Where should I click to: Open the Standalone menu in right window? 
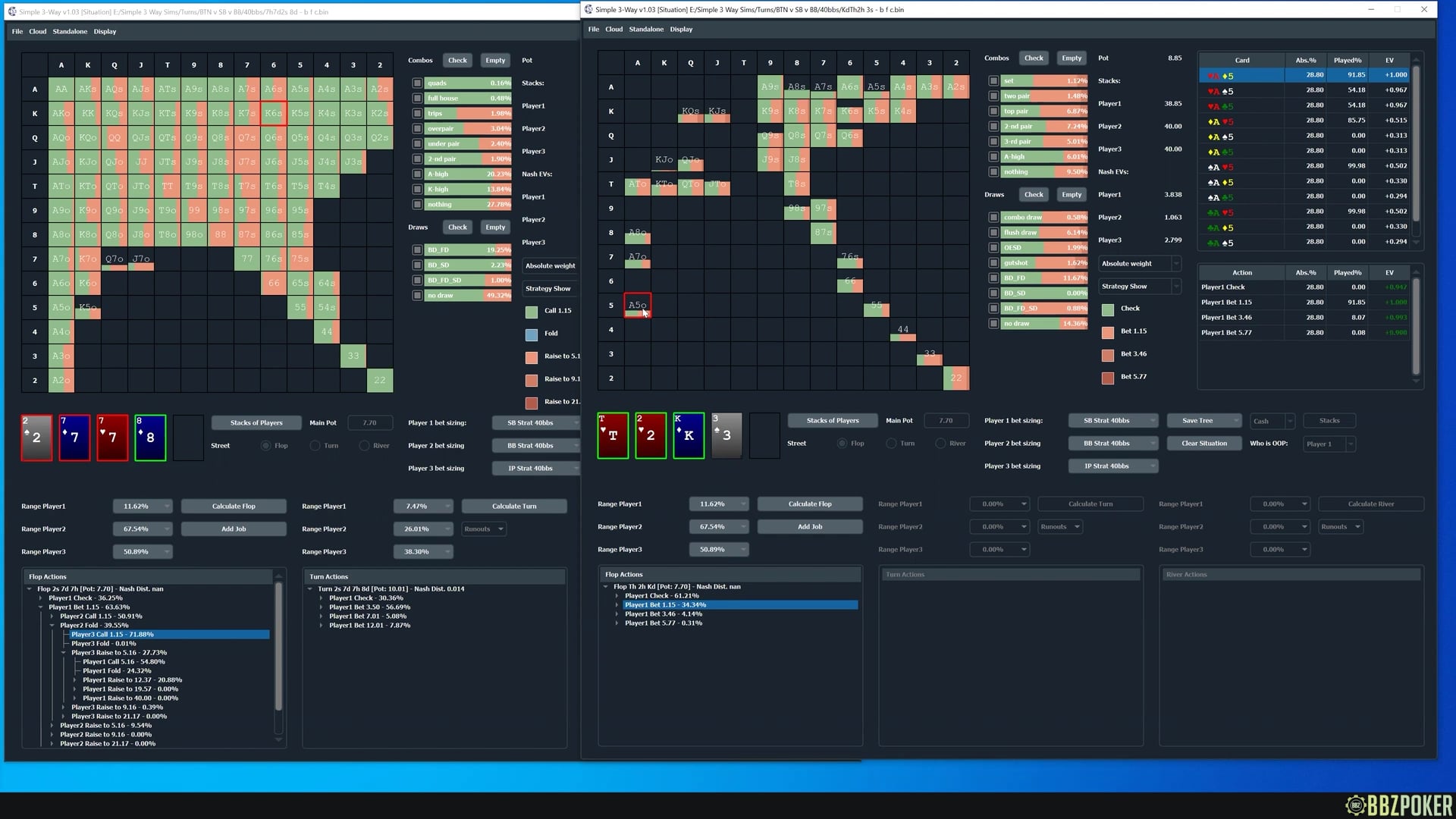click(x=645, y=30)
